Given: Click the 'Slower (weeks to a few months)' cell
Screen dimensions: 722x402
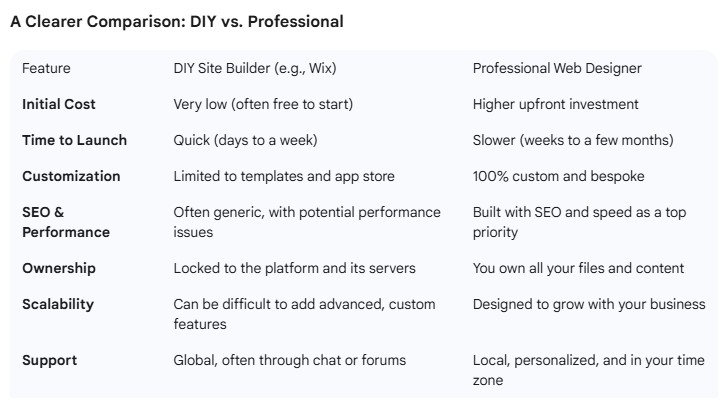Looking at the screenshot, I should (573, 140).
